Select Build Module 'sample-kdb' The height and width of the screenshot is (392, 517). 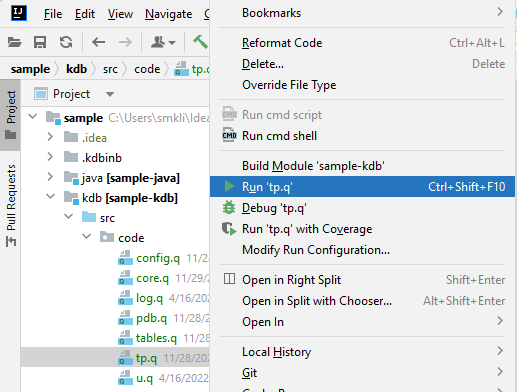(x=363, y=166)
